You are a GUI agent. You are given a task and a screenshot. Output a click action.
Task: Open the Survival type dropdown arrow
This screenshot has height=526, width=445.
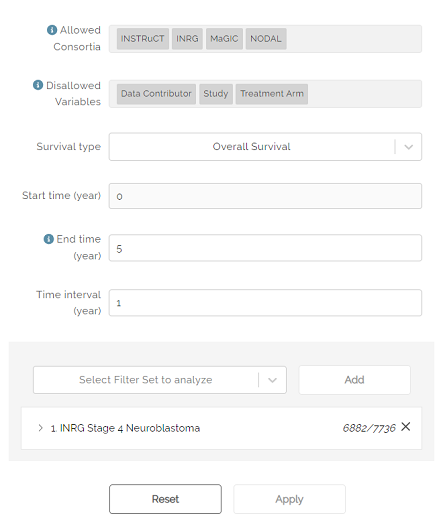tap(408, 147)
